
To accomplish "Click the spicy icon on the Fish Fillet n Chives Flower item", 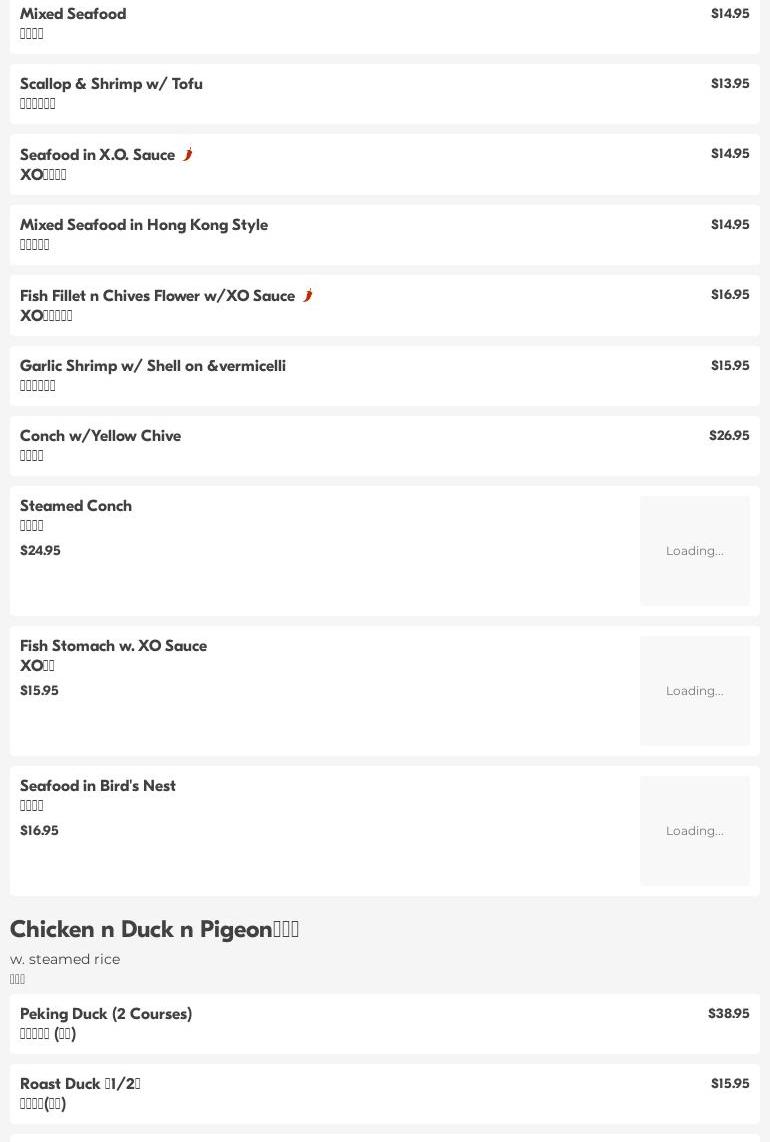I will 307,295.
